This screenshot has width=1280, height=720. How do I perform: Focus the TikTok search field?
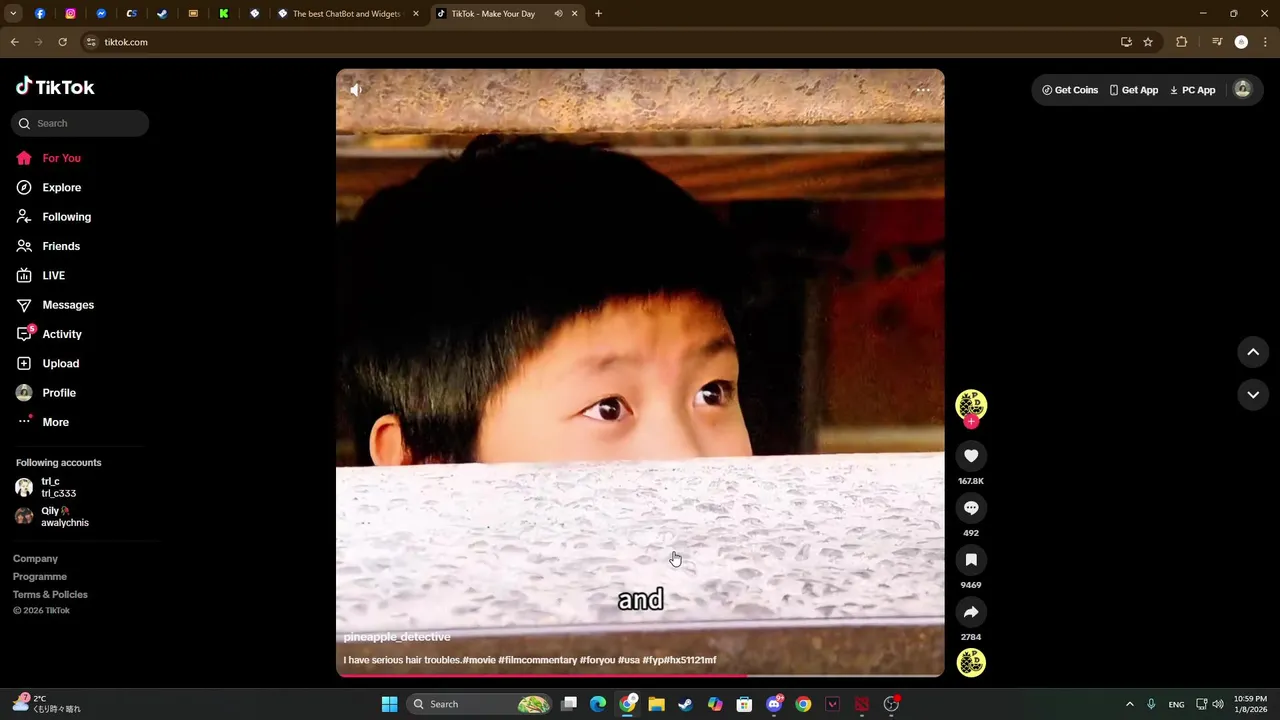tap(80, 123)
